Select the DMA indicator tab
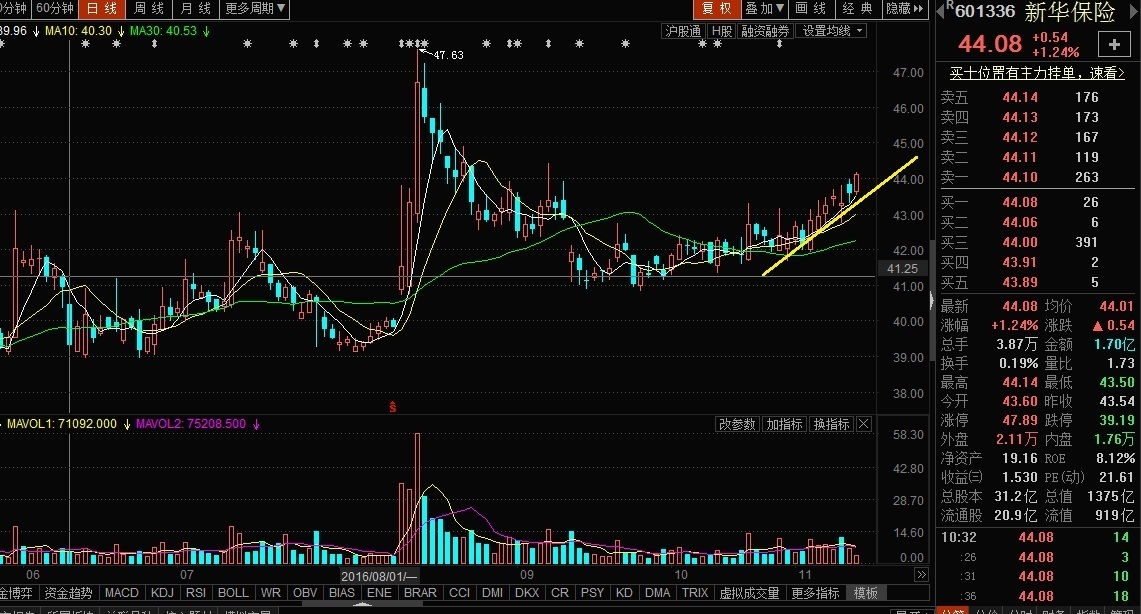Image resolution: width=1141 pixels, height=614 pixels. click(x=657, y=593)
